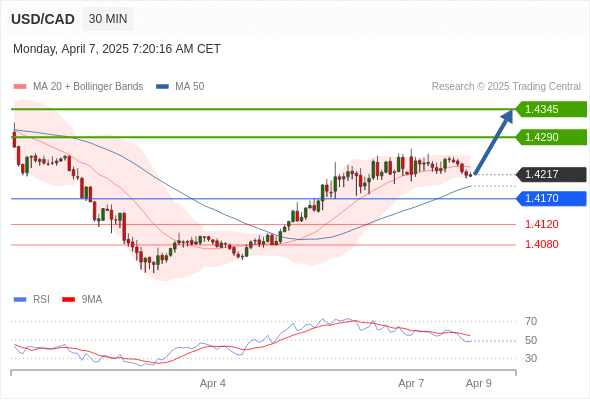Click the Apr 4 date axis label
This screenshot has width=590, height=400.
pyautogui.click(x=213, y=383)
